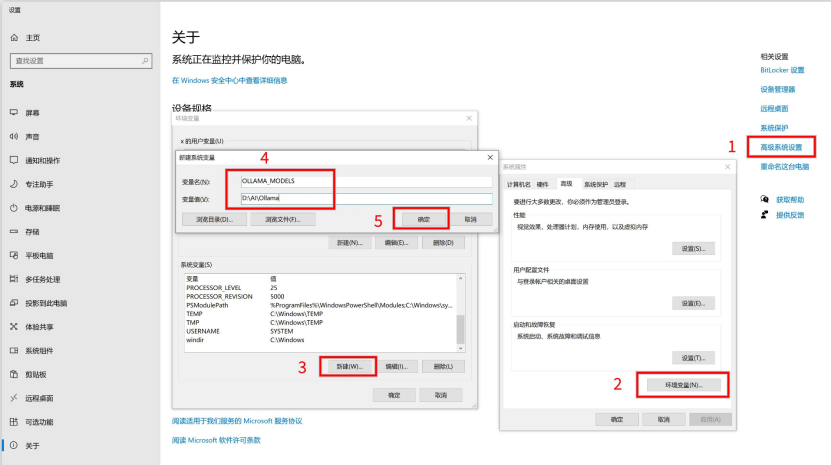Select the USERNAME system variable row
The height and width of the screenshot is (465, 831).
tap(320, 331)
